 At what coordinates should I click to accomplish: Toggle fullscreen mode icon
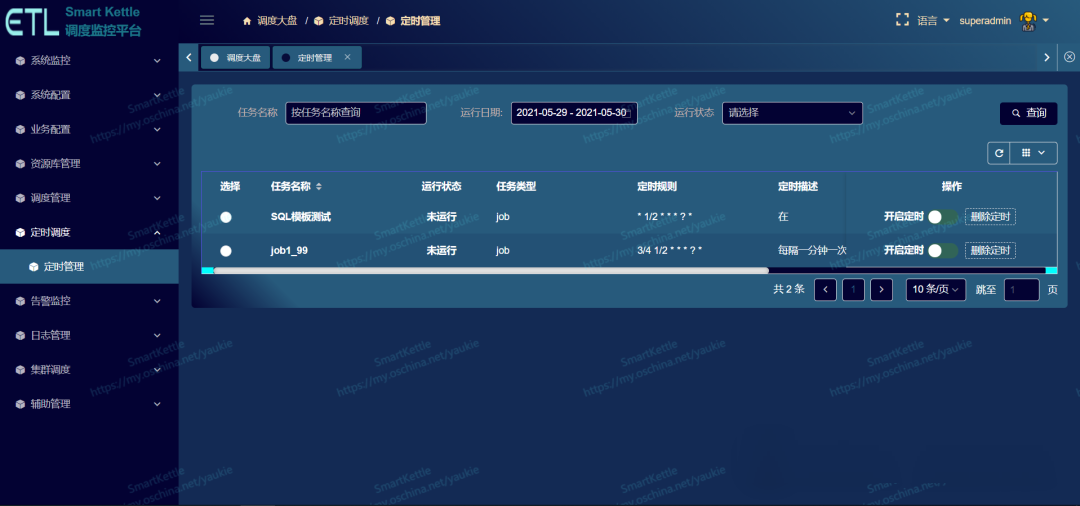click(x=902, y=20)
